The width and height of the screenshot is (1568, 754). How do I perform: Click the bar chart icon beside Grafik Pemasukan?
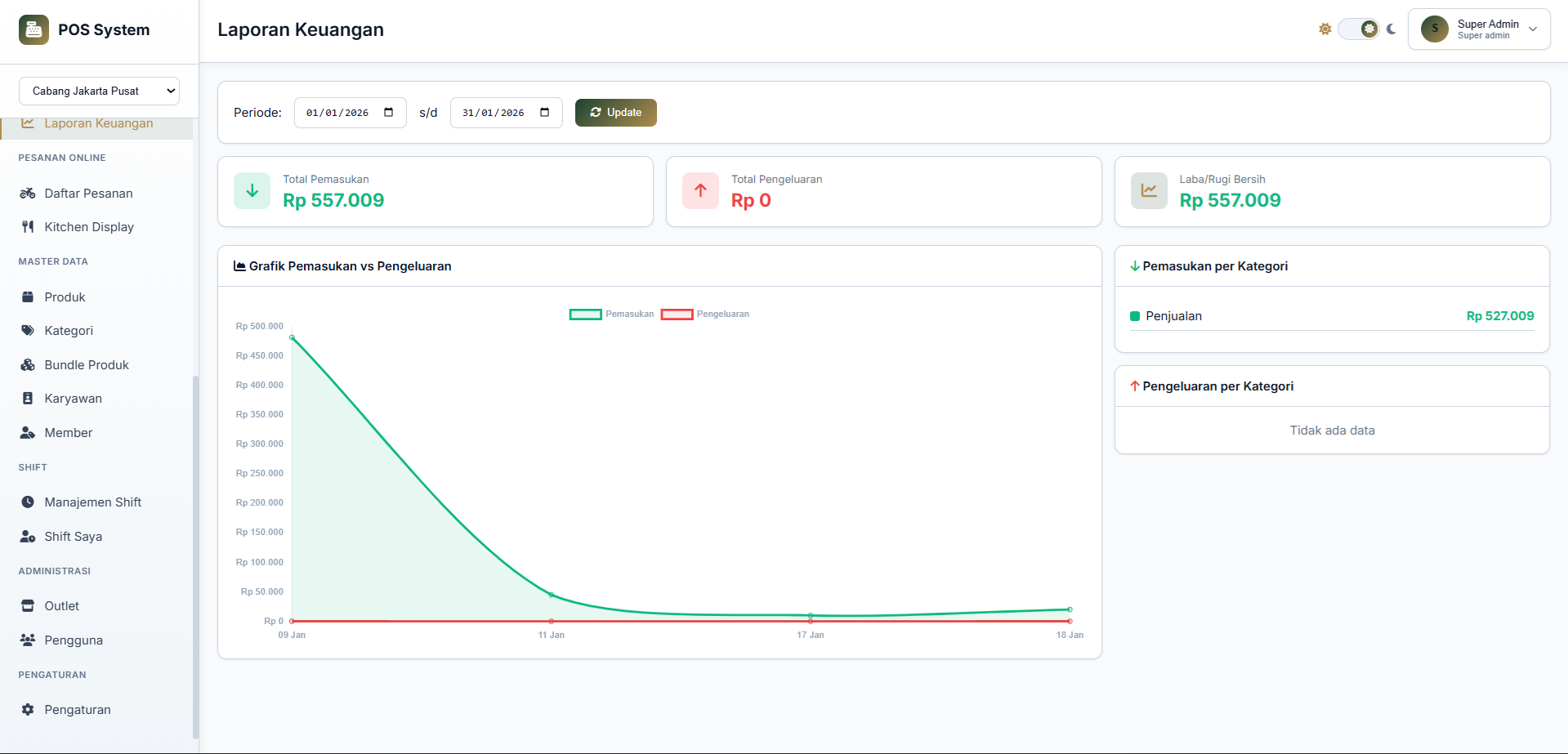tap(238, 265)
